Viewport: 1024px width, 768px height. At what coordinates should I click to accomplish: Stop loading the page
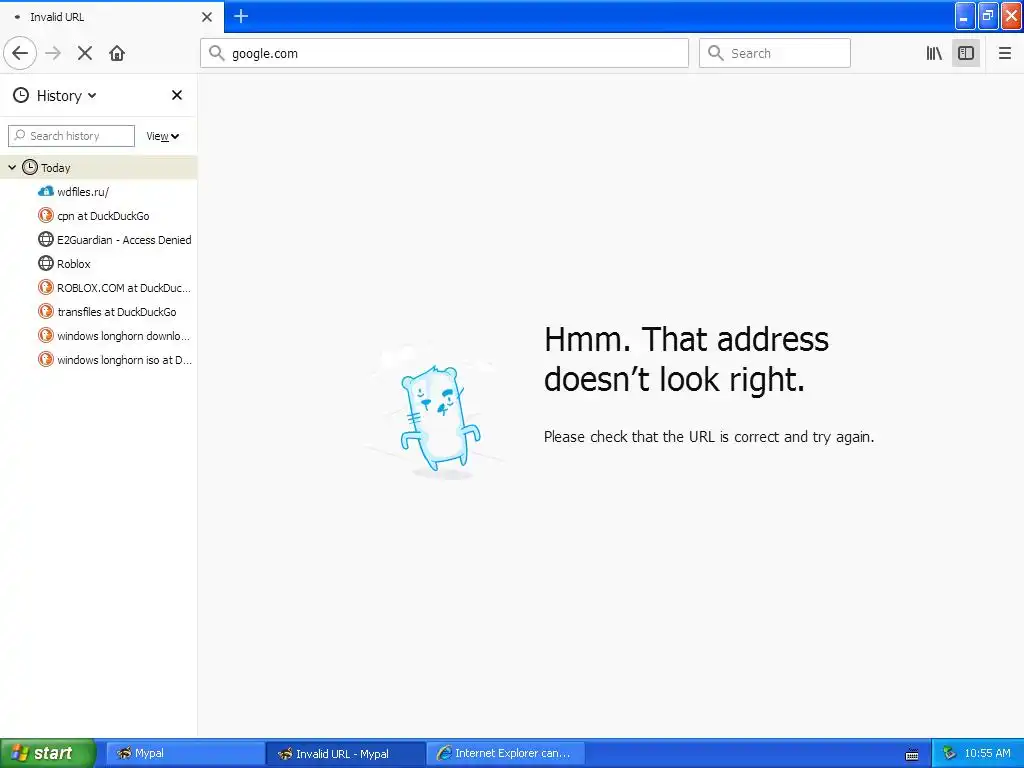point(85,53)
